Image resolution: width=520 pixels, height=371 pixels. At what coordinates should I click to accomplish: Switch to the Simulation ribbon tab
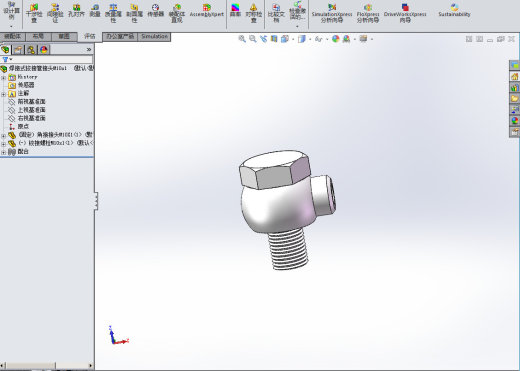click(154, 36)
